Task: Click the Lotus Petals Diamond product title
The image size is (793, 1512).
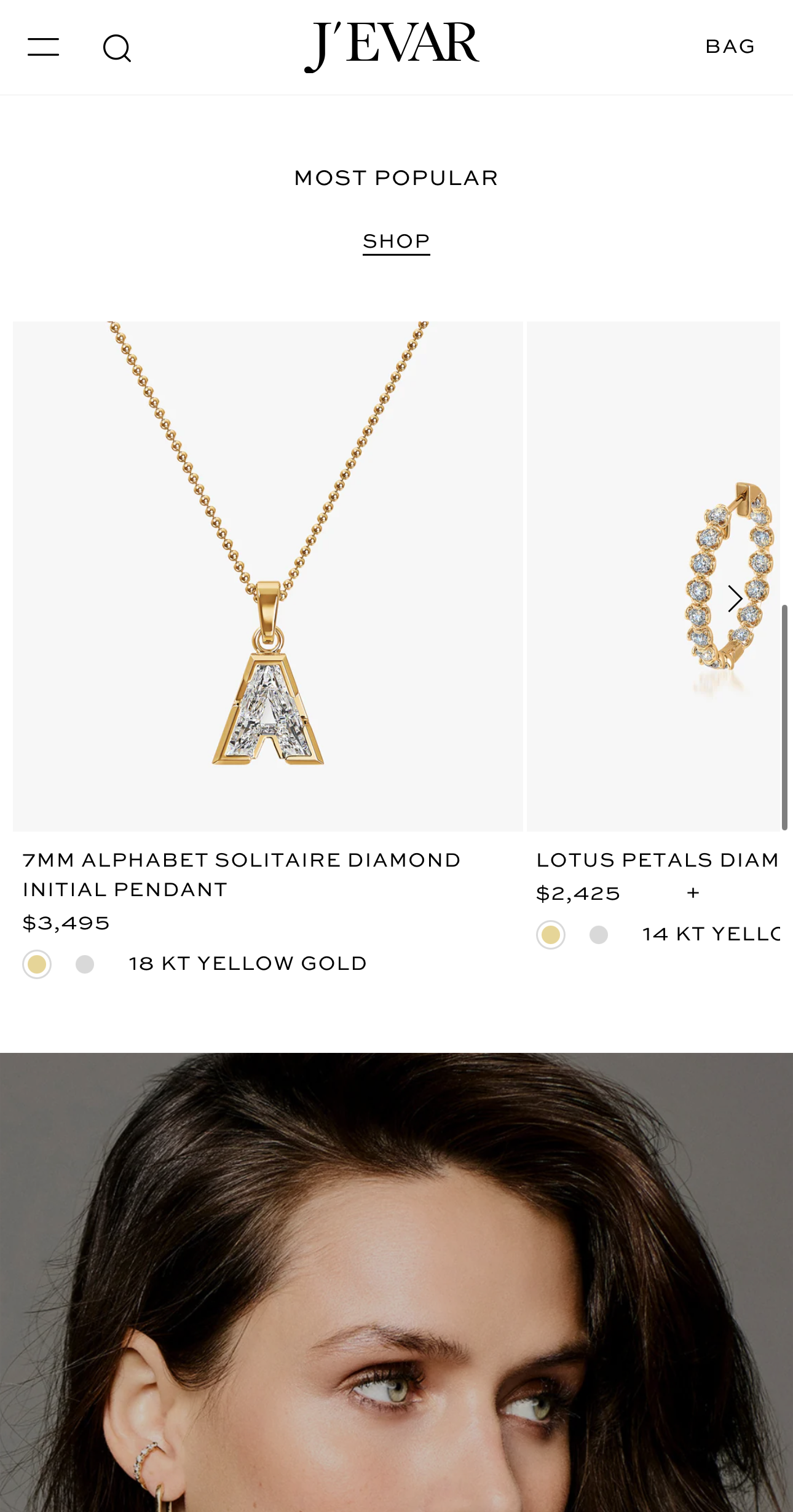Action: 657,860
